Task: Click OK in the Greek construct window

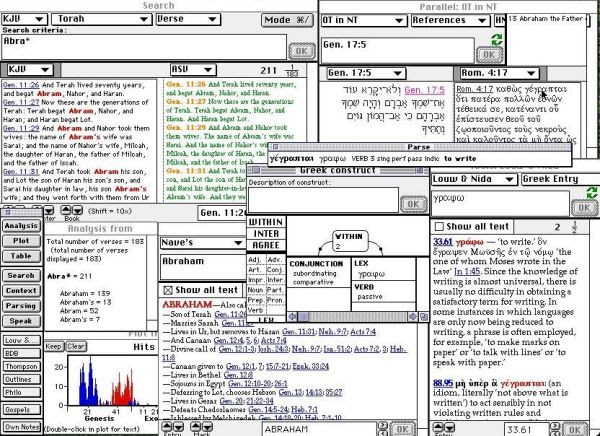Action: tap(414, 204)
